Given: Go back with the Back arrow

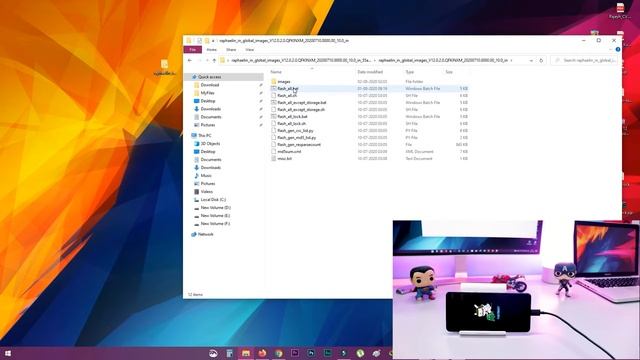Looking at the screenshot, I should [190, 60].
